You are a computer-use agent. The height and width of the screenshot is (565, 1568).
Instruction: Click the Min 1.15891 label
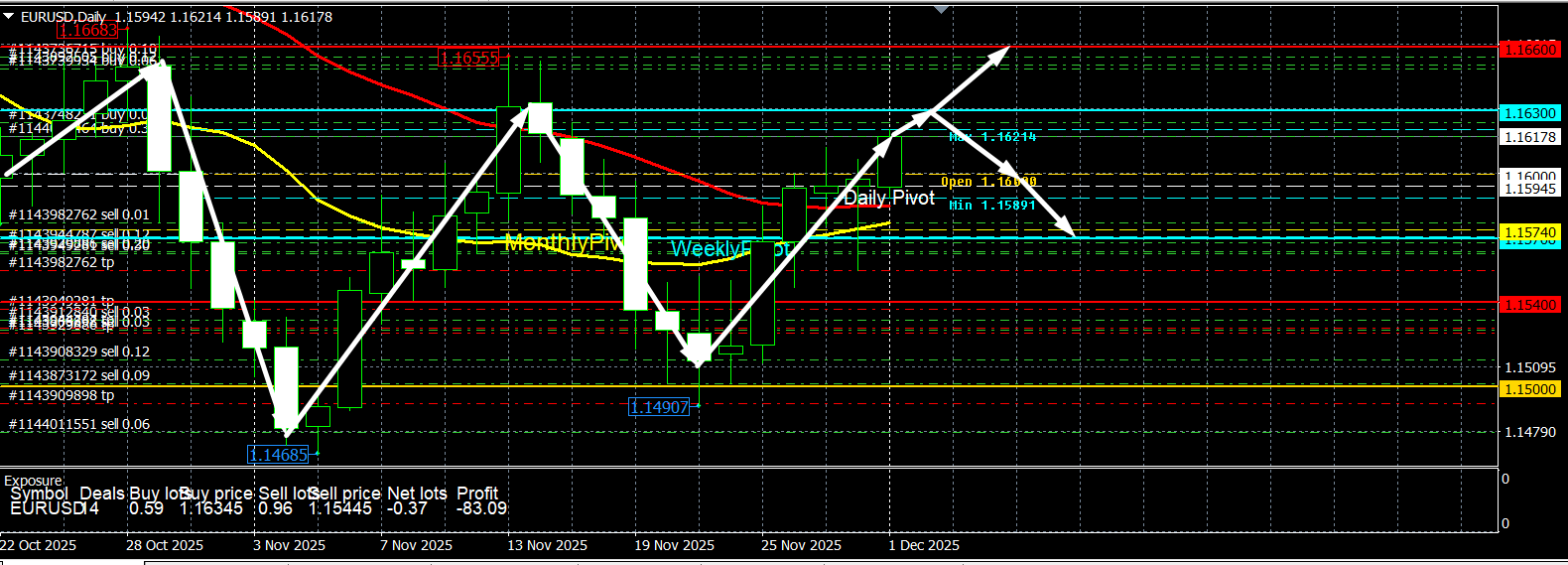pos(992,206)
